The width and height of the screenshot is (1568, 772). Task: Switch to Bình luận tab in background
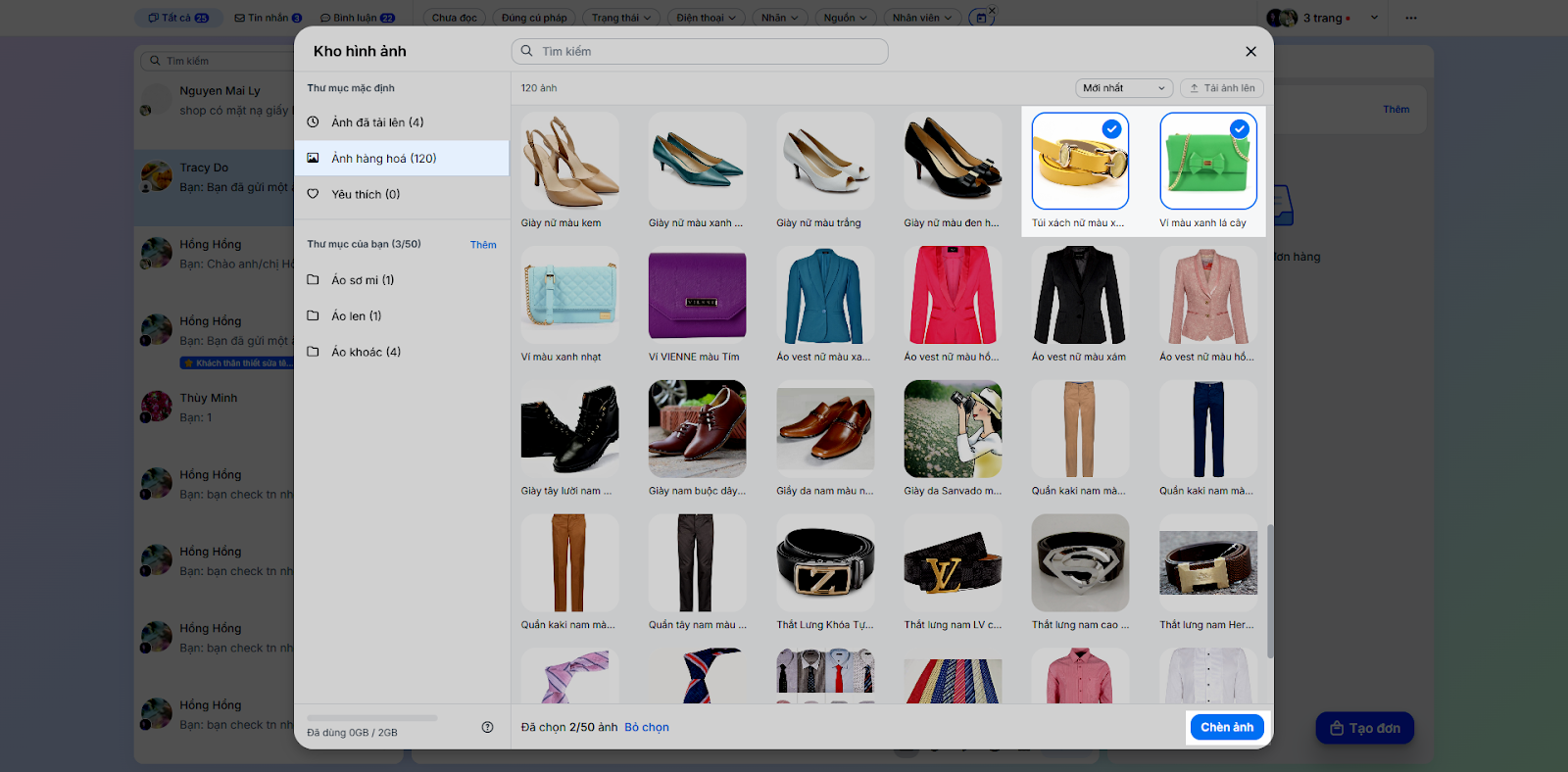tap(358, 18)
